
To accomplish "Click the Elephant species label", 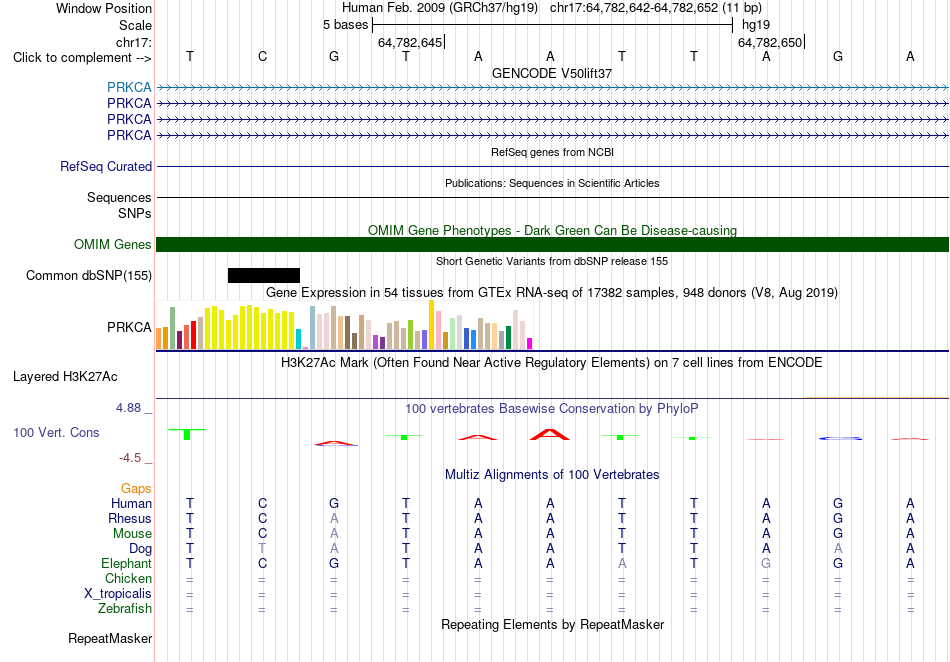I will [126, 563].
